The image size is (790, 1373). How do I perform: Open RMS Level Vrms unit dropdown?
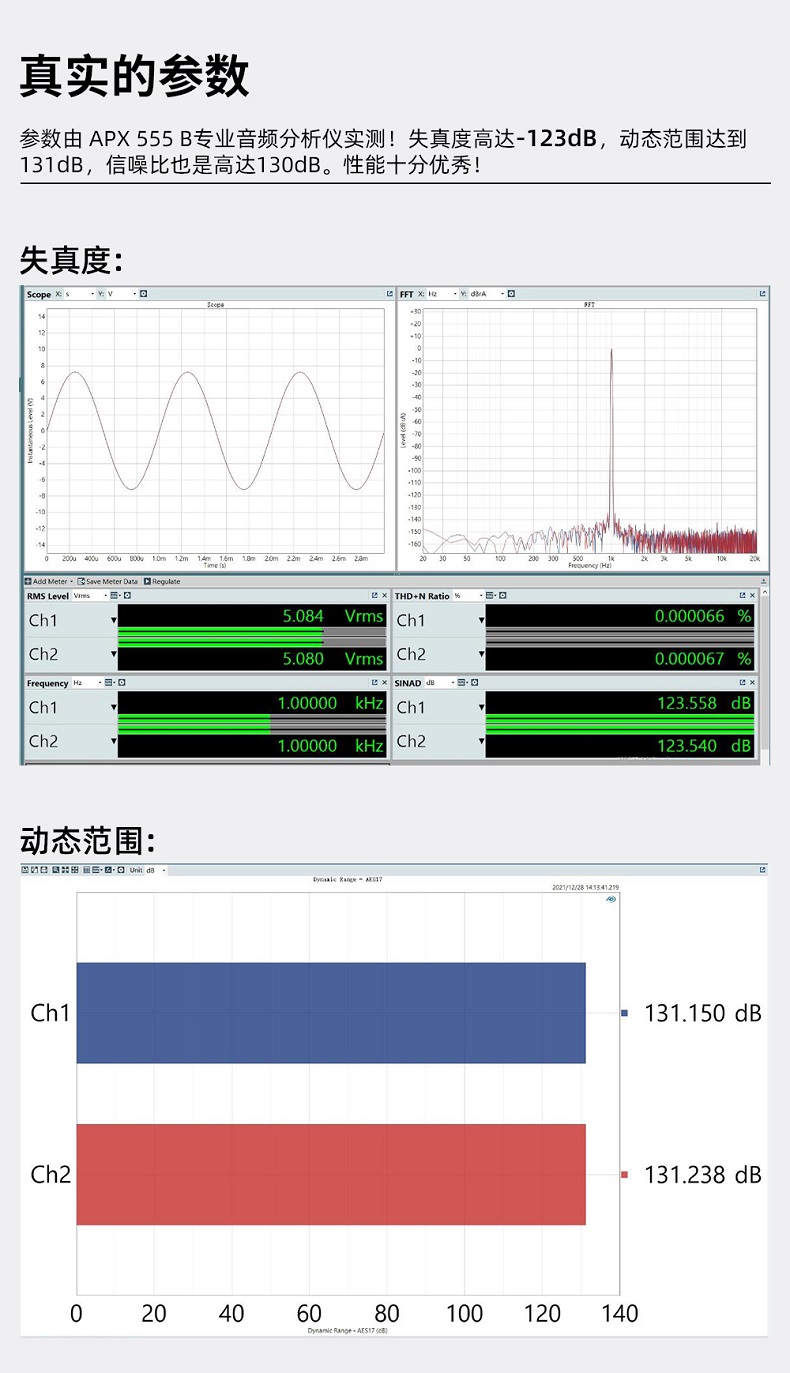coord(89,595)
